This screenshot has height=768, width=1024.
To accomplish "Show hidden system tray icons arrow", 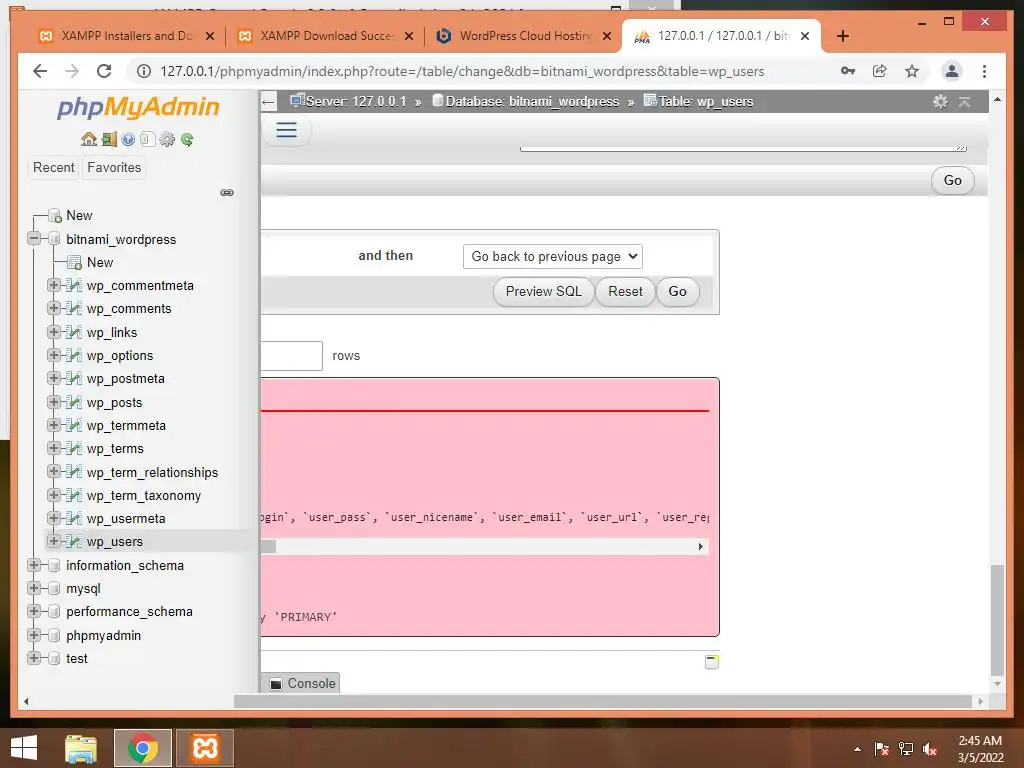I will 857,749.
